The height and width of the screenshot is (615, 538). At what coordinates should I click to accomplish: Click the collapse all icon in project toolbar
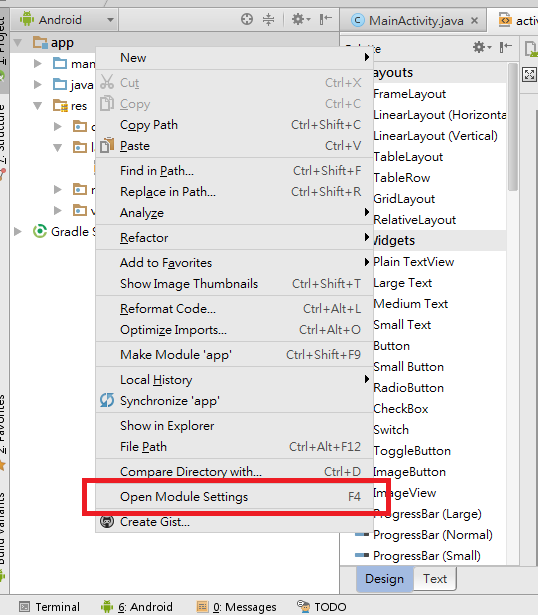(x=268, y=19)
